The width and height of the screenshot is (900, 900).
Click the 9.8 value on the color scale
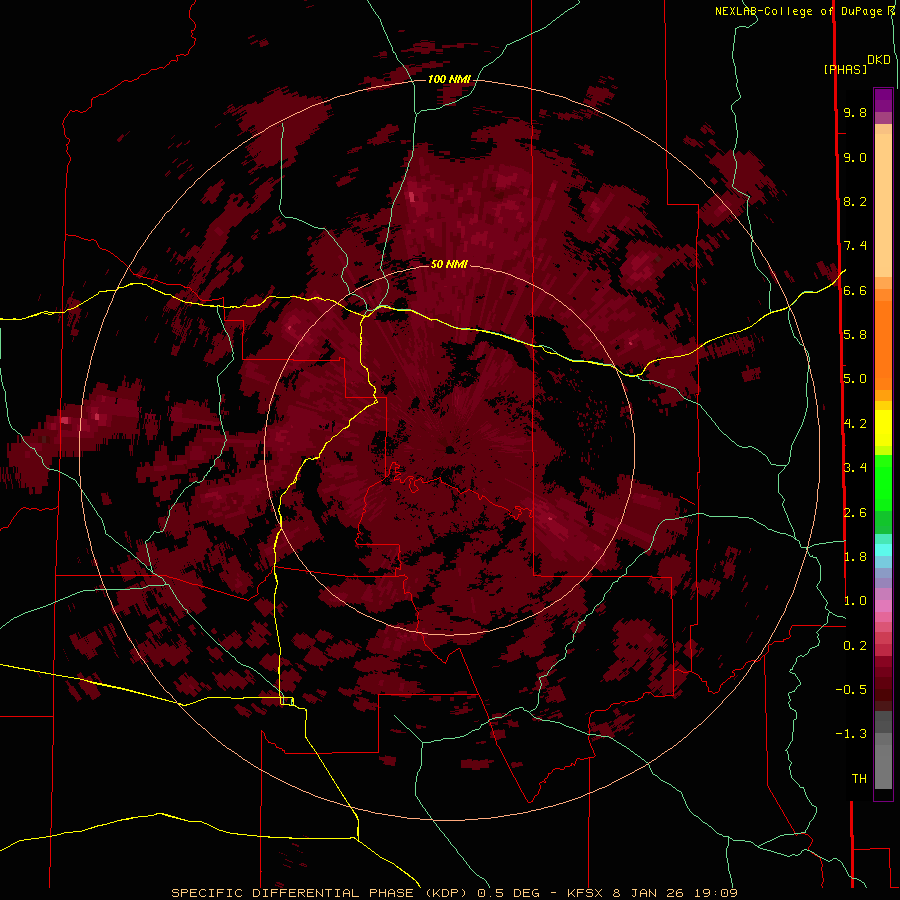pos(855,113)
